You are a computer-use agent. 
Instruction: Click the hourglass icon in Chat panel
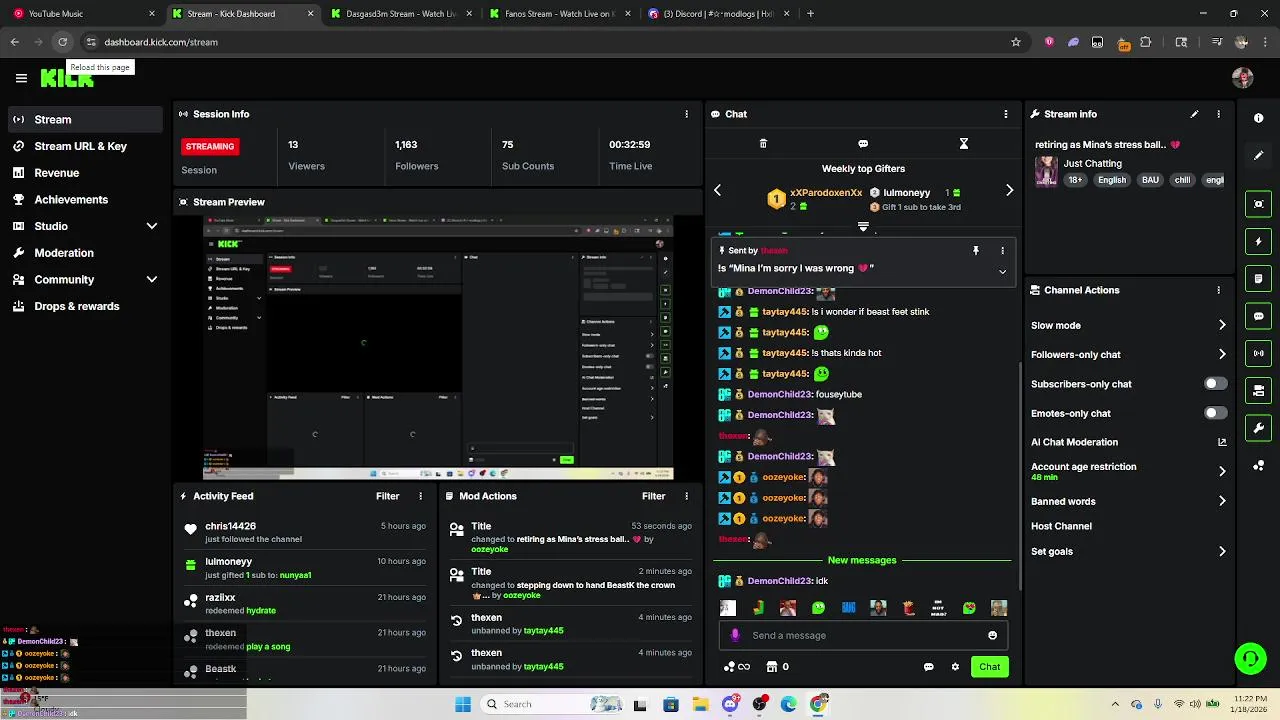coord(964,144)
